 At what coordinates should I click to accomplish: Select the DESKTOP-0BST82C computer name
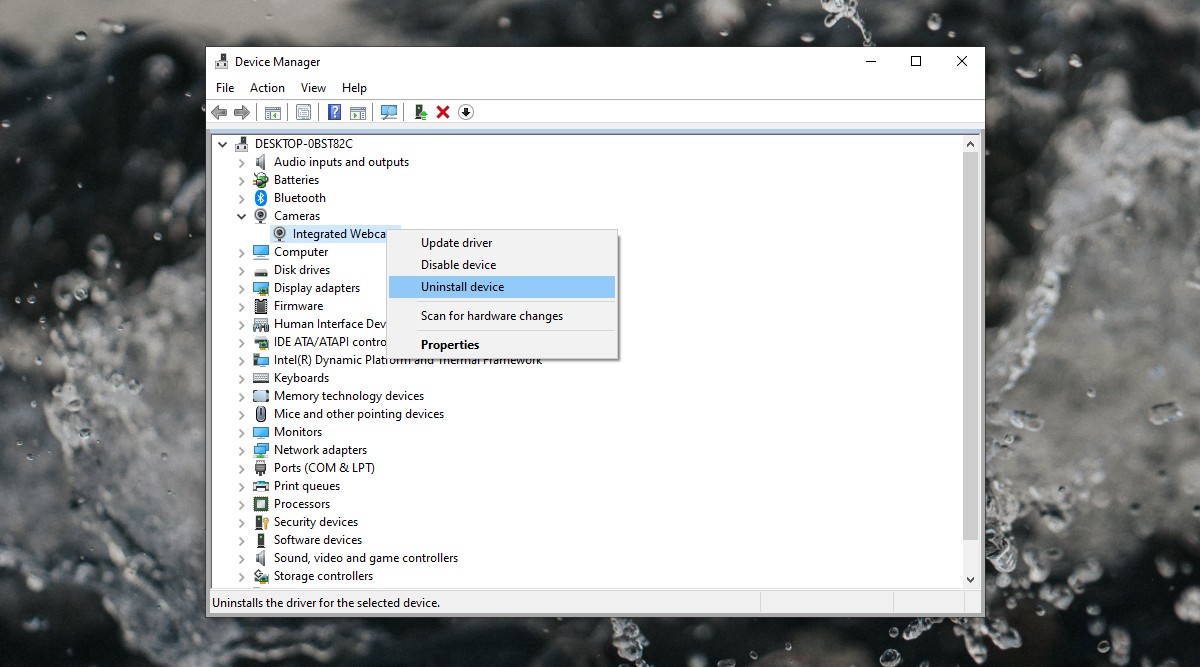(x=304, y=144)
